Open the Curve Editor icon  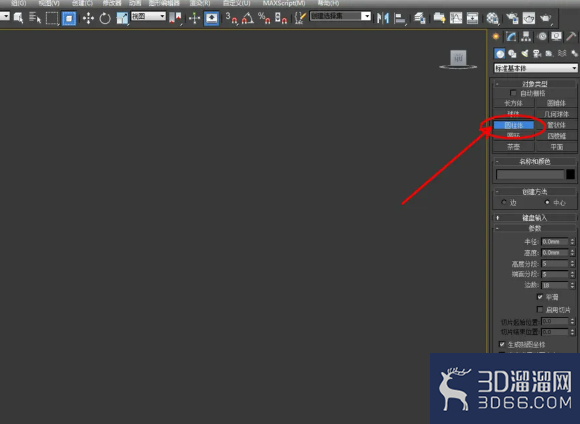point(456,18)
